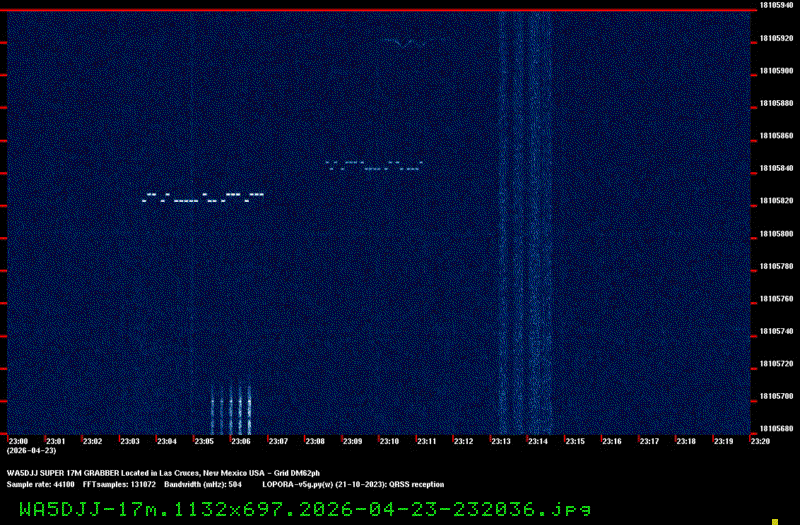The width and height of the screenshot is (800, 525).
Task: Click the Bandwidth (mHz): 504 text
Action: pyautogui.click(x=203, y=485)
